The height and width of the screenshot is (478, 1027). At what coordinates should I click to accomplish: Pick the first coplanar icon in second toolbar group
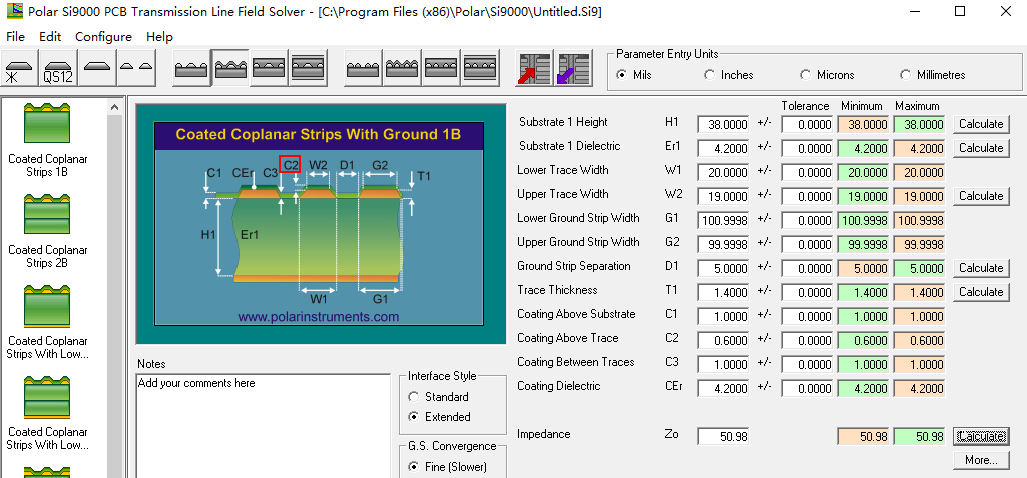(x=192, y=67)
